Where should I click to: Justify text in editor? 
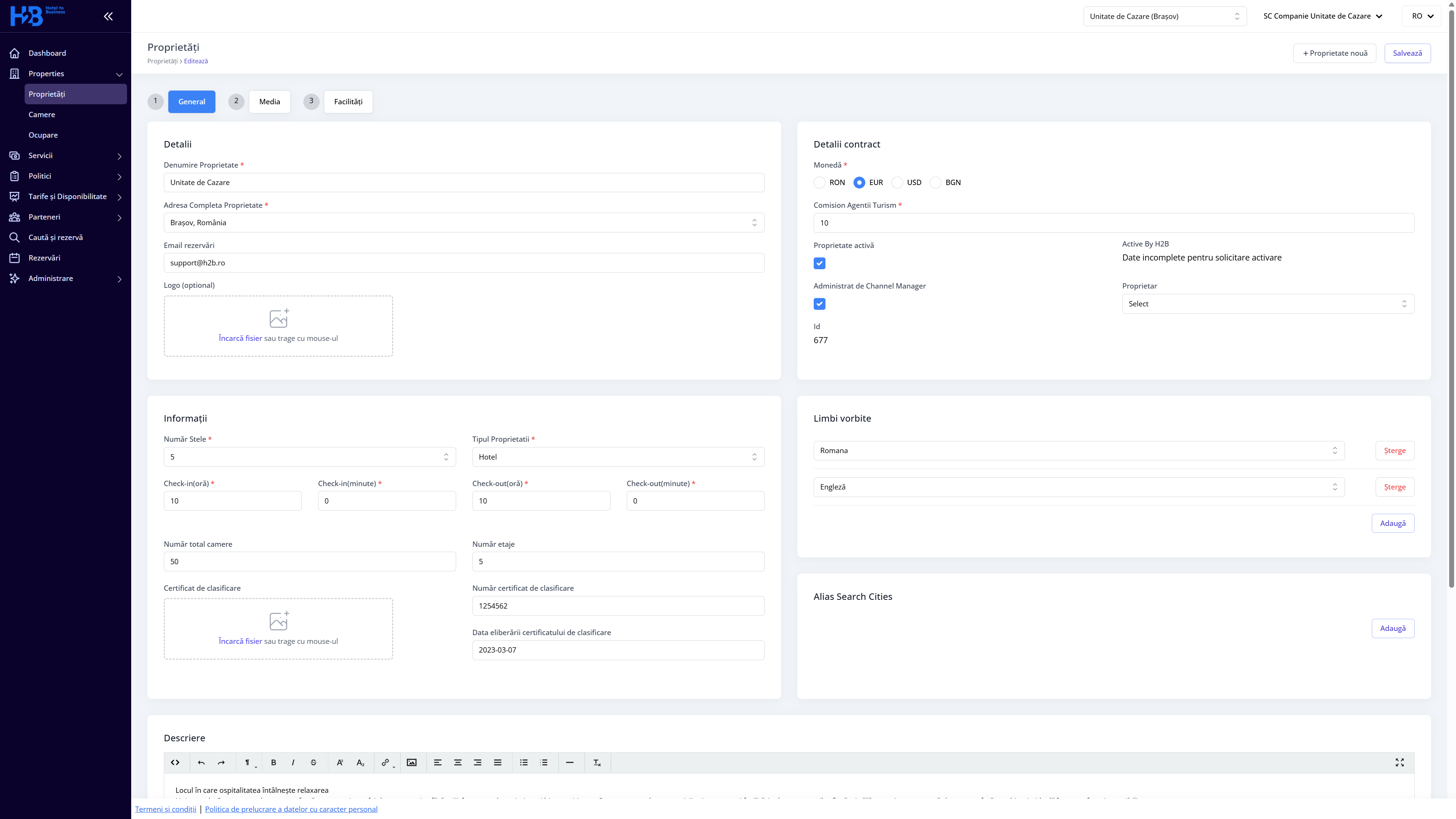pyautogui.click(x=497, y=763)
